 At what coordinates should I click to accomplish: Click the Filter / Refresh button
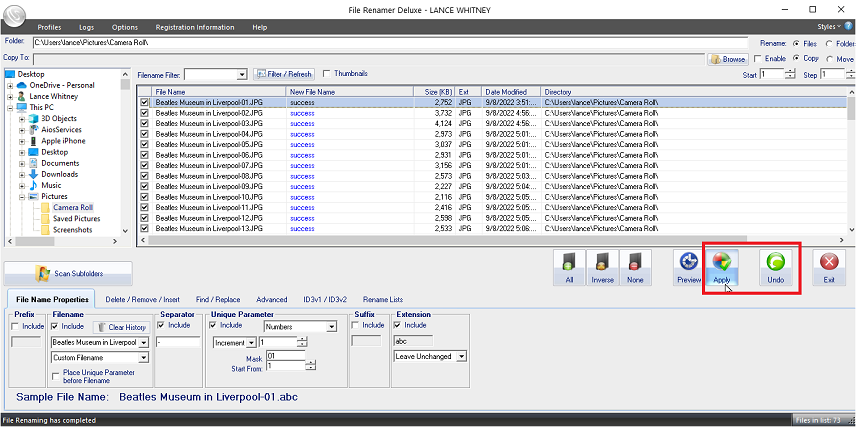click(284, 74)
